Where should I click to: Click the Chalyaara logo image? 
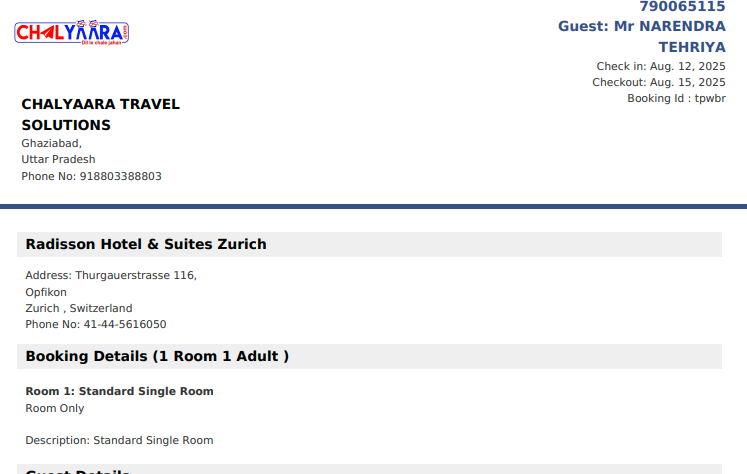click(71, 32)
